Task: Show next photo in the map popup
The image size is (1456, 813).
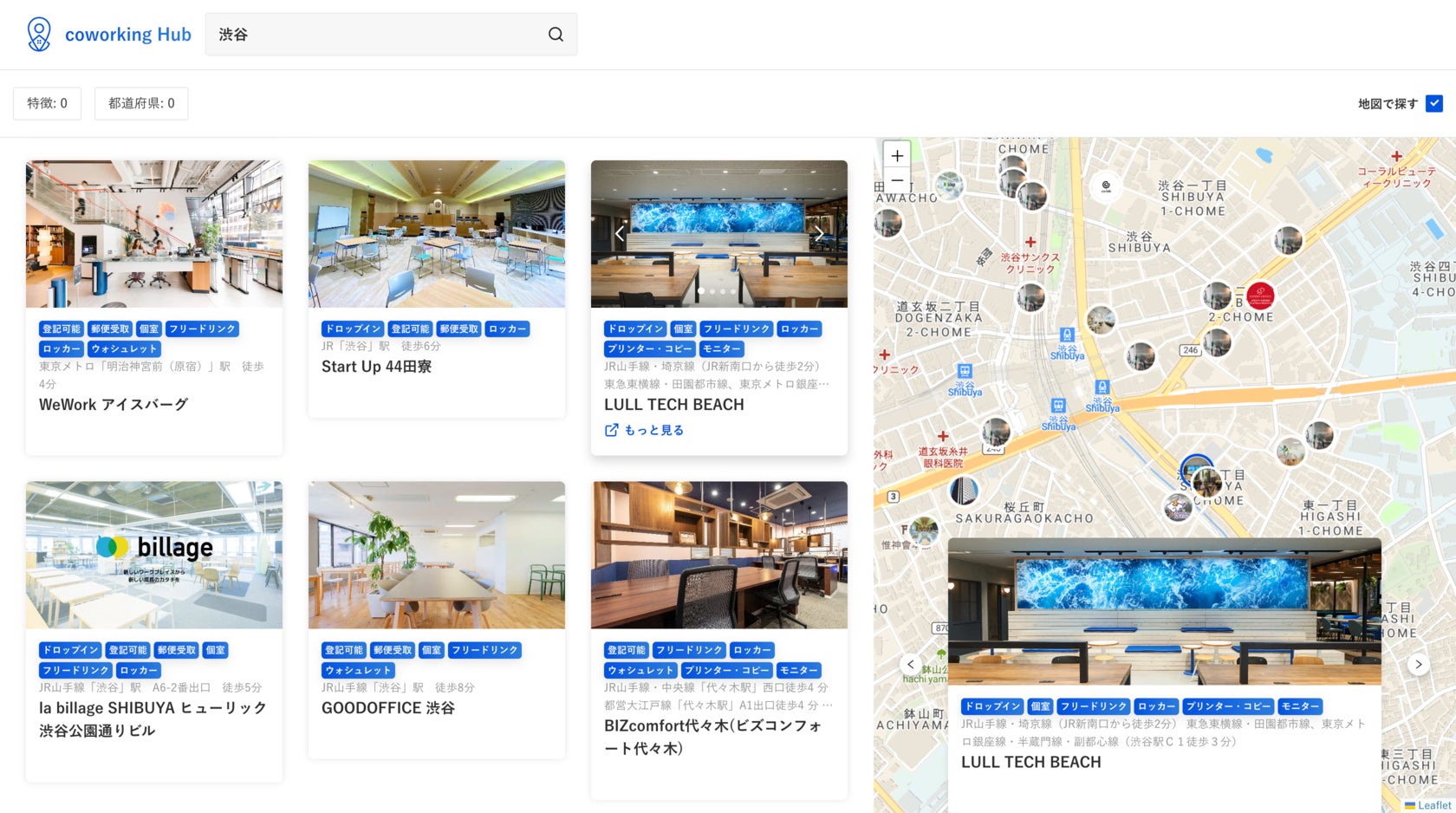Action: point(1418,665)
